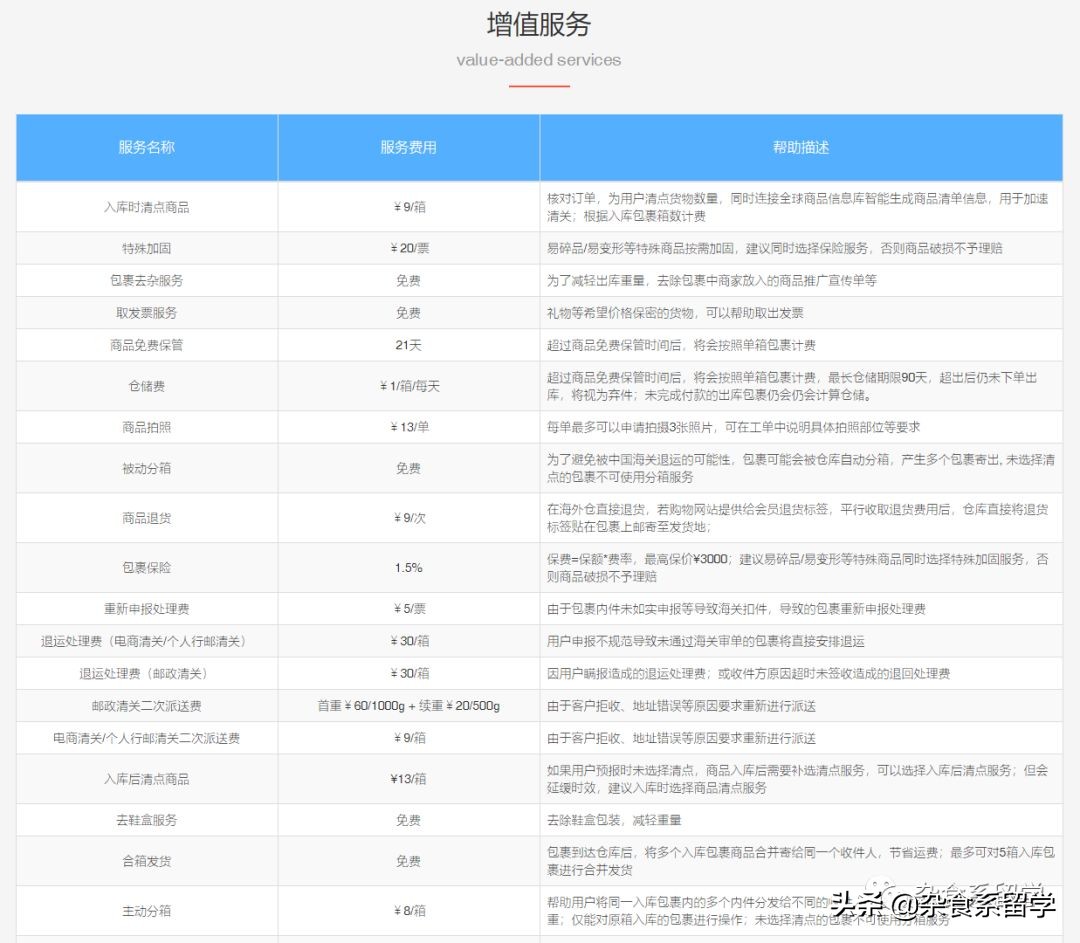Click the 包裹去杂服务 row label

tap(146, 280)
